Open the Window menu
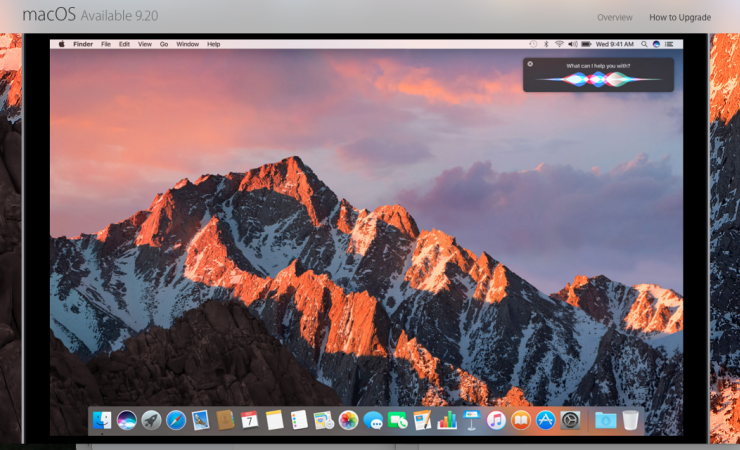 click(x=187, y=44)
